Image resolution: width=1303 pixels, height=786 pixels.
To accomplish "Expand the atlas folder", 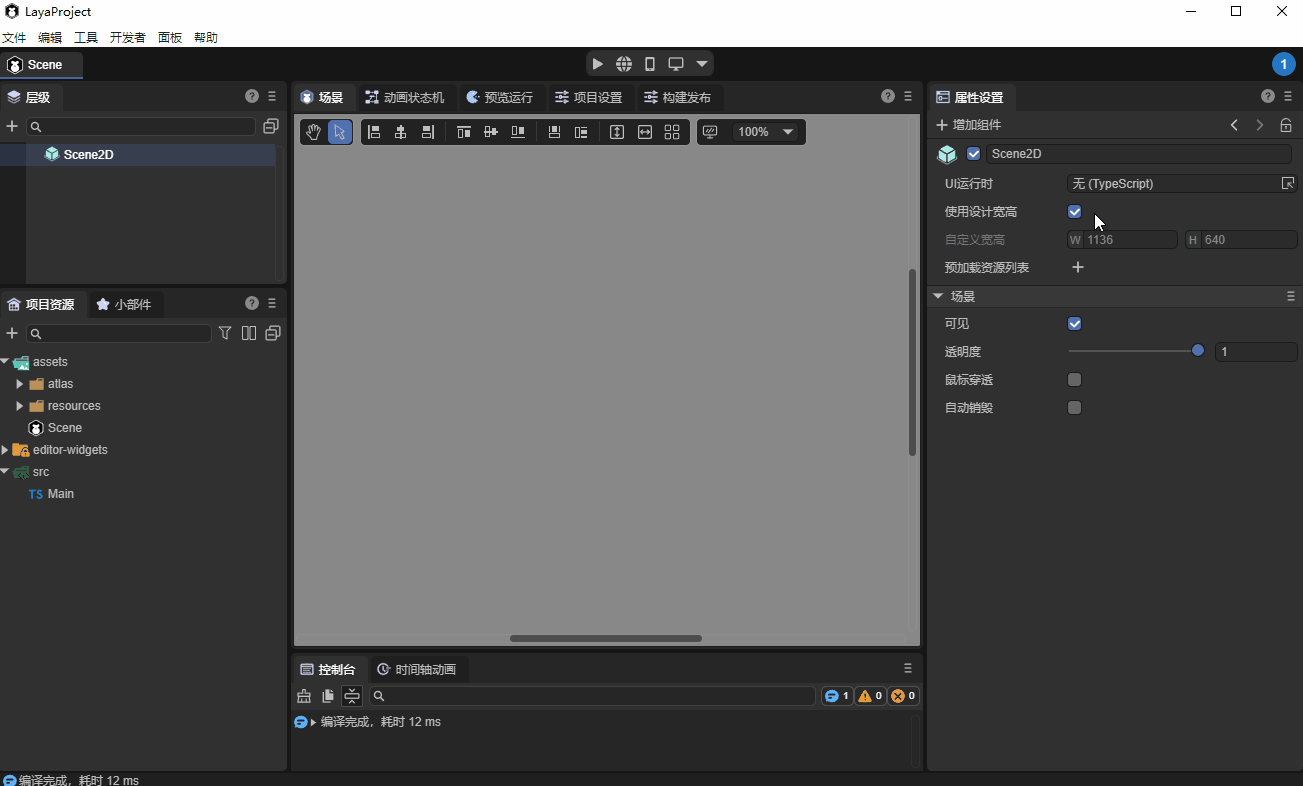I will [19, 384].
